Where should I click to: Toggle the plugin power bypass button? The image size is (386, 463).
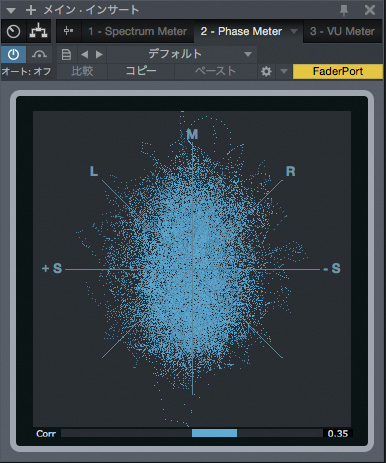click(x=13, y=54)
